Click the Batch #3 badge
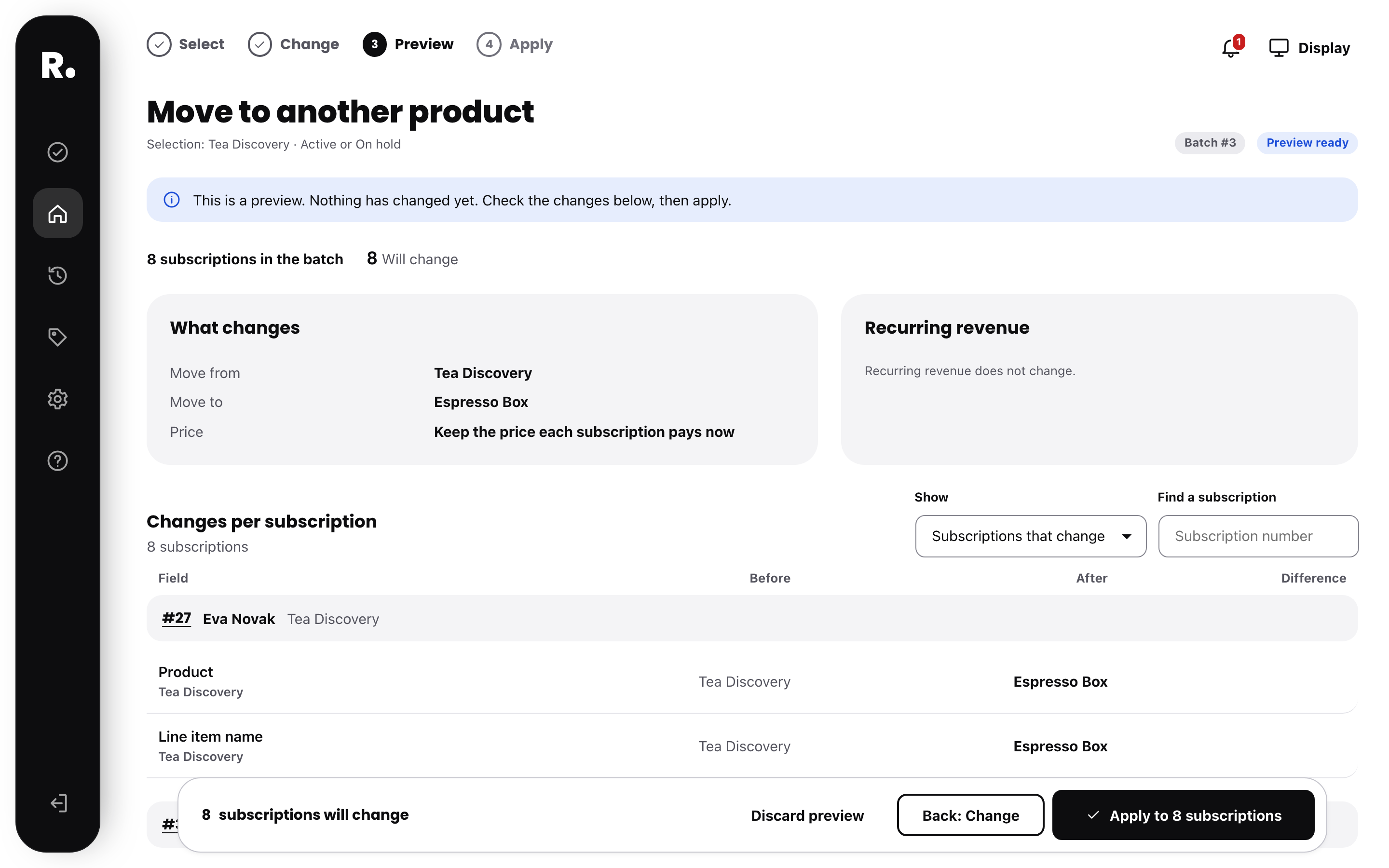 click(1210, 142)
